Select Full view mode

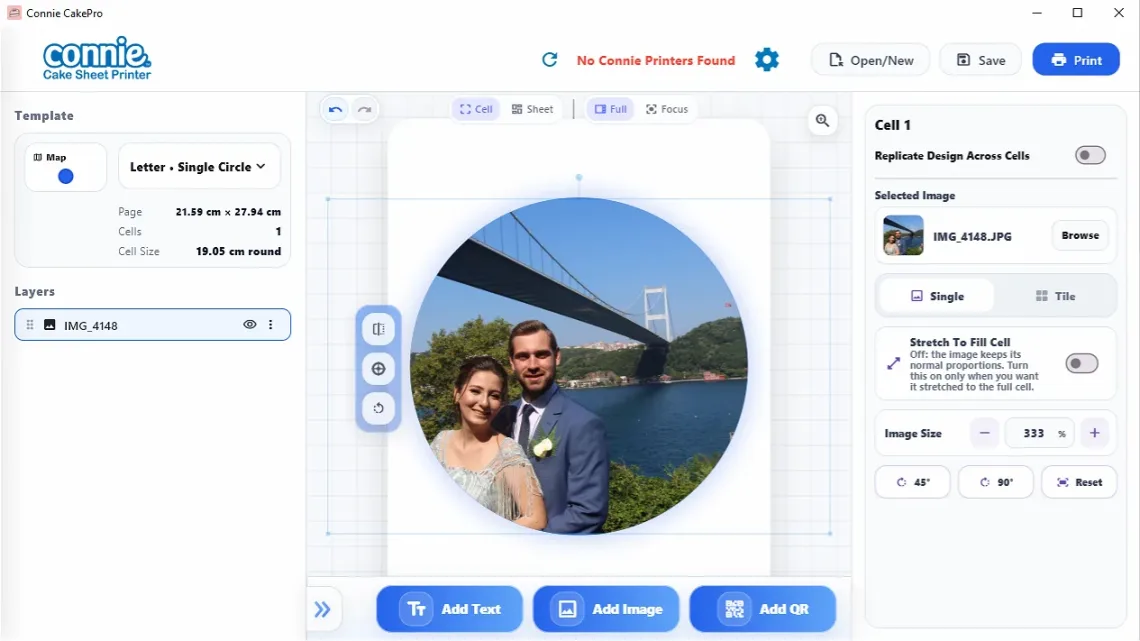tap(610, 109)
